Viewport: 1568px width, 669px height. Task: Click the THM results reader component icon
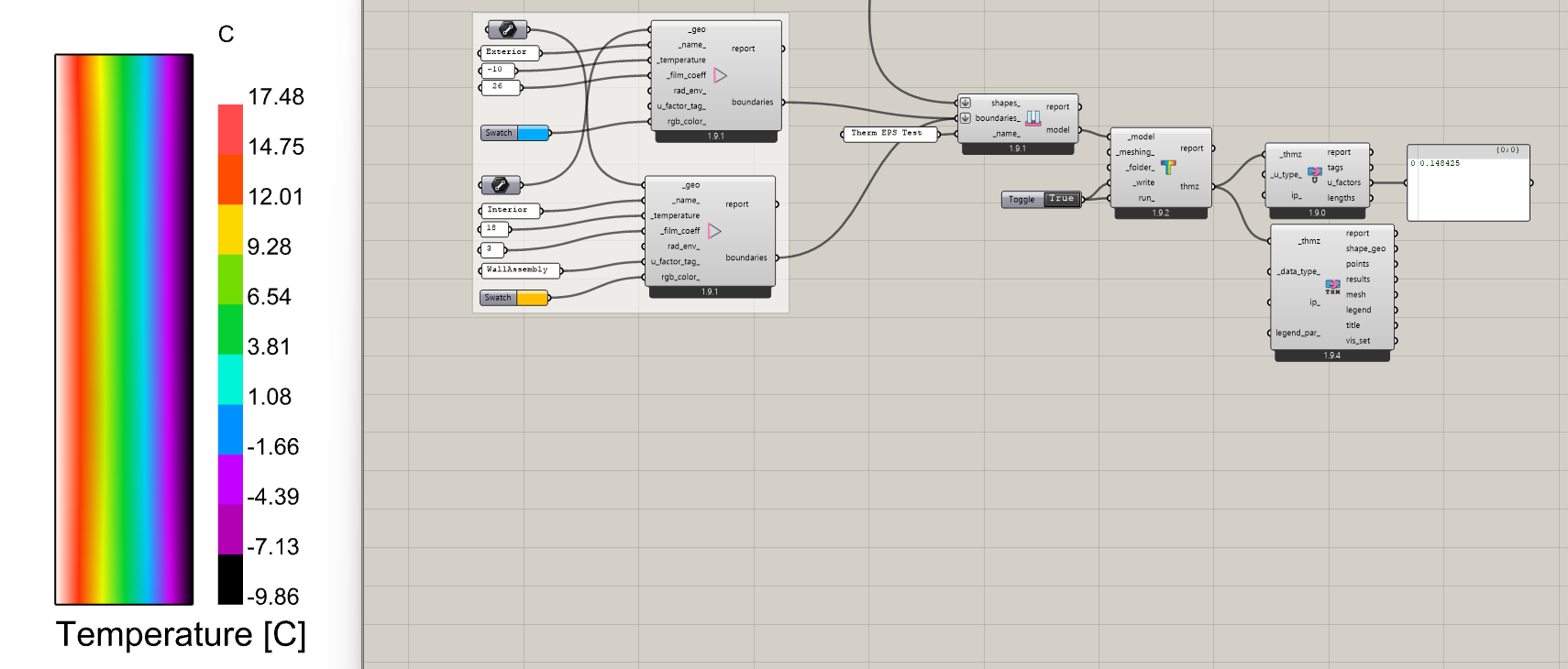click(x=1332, y=287)
